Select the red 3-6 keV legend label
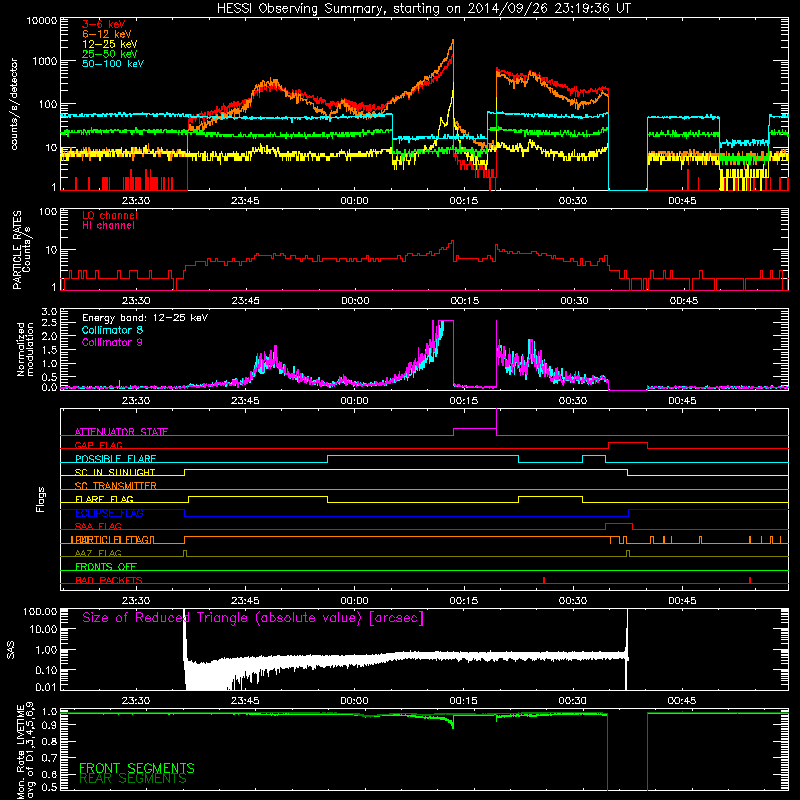The image size is (800, 800). click(x=104, y=24)
